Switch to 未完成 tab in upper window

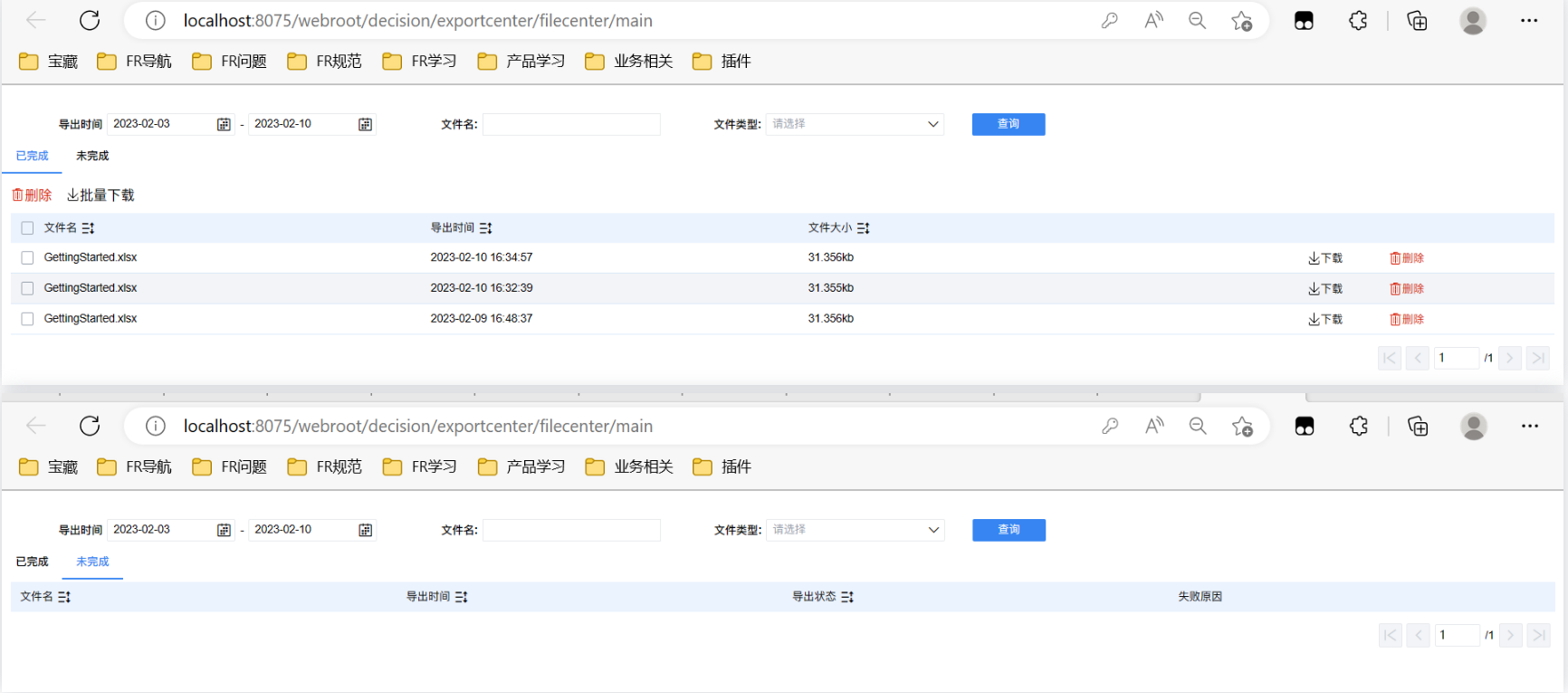point(92,156)
